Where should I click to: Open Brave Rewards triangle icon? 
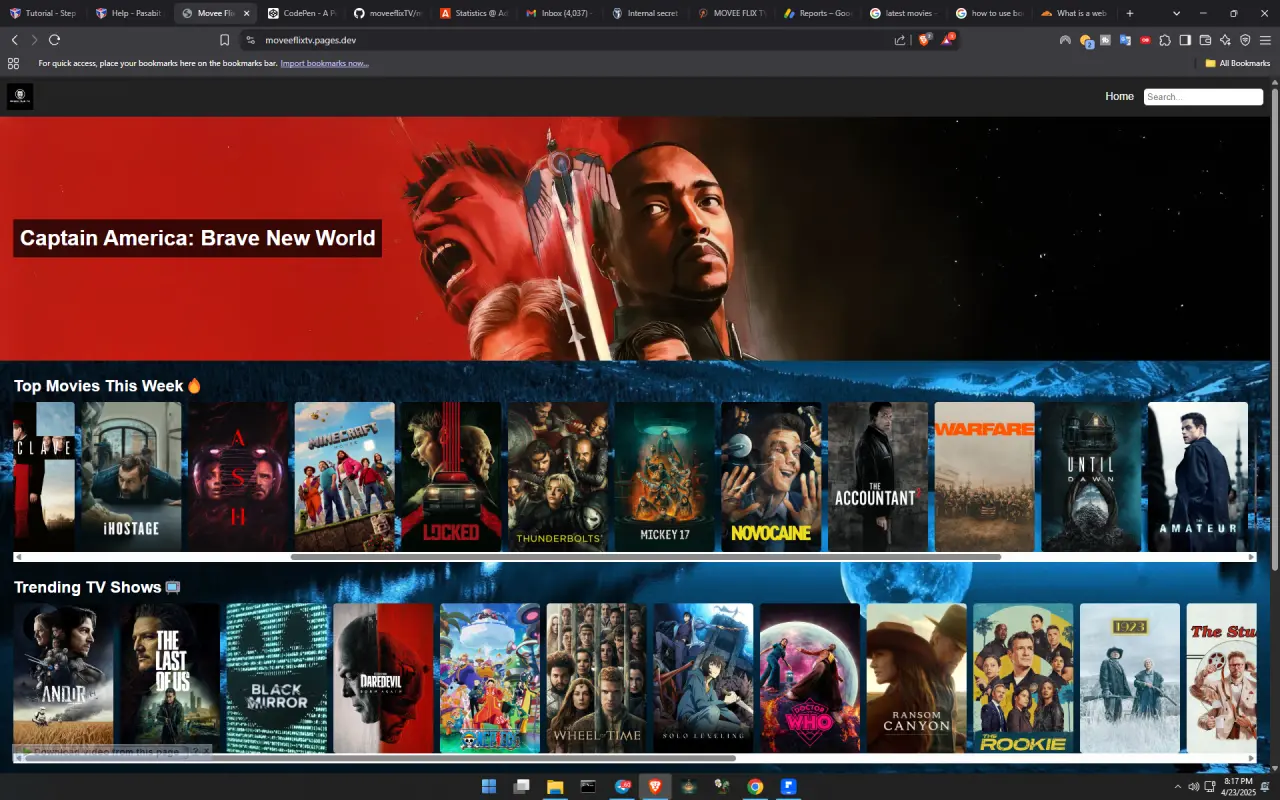[947, 40]
